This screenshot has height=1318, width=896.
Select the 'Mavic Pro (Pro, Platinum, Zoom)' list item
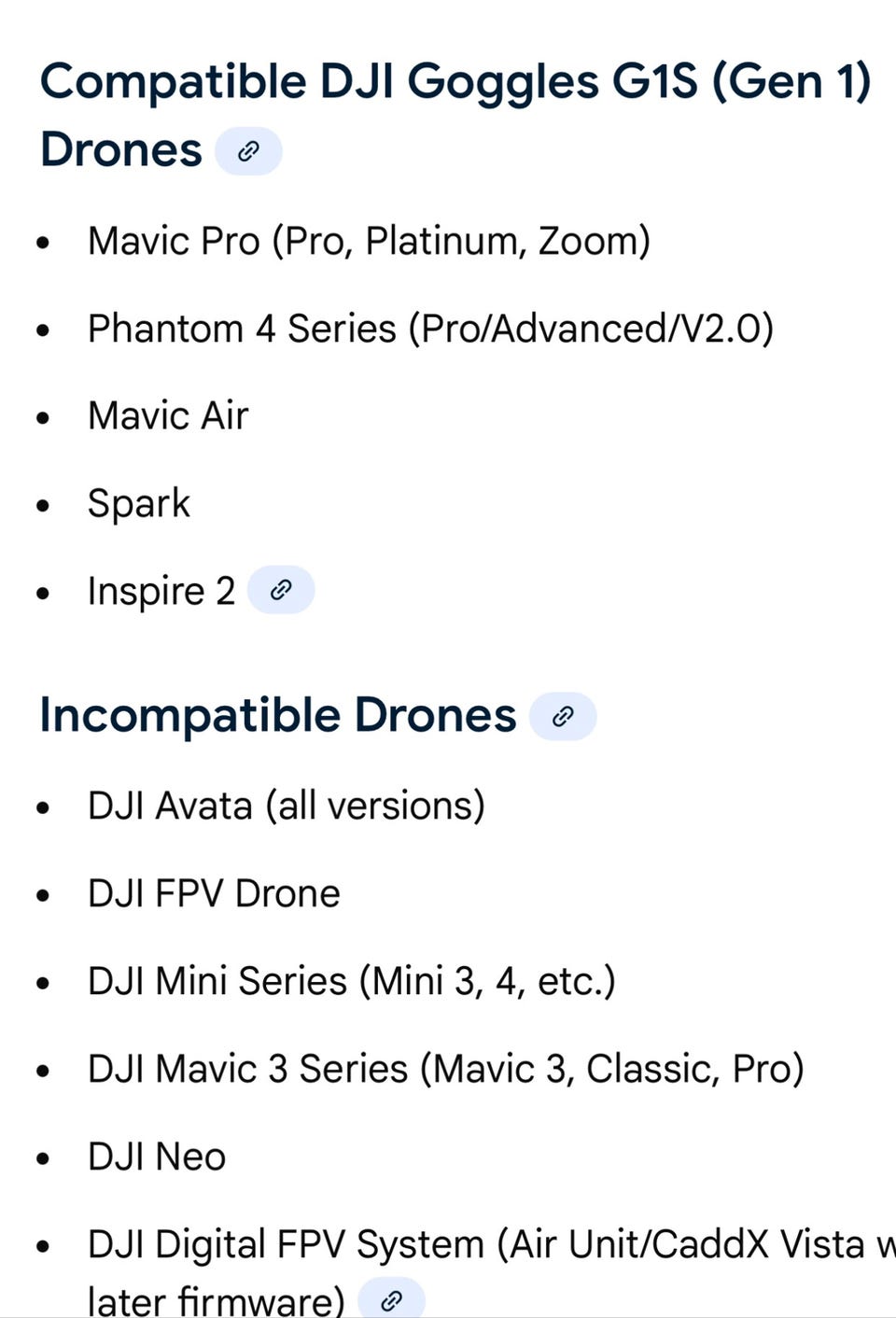(369, 241)
